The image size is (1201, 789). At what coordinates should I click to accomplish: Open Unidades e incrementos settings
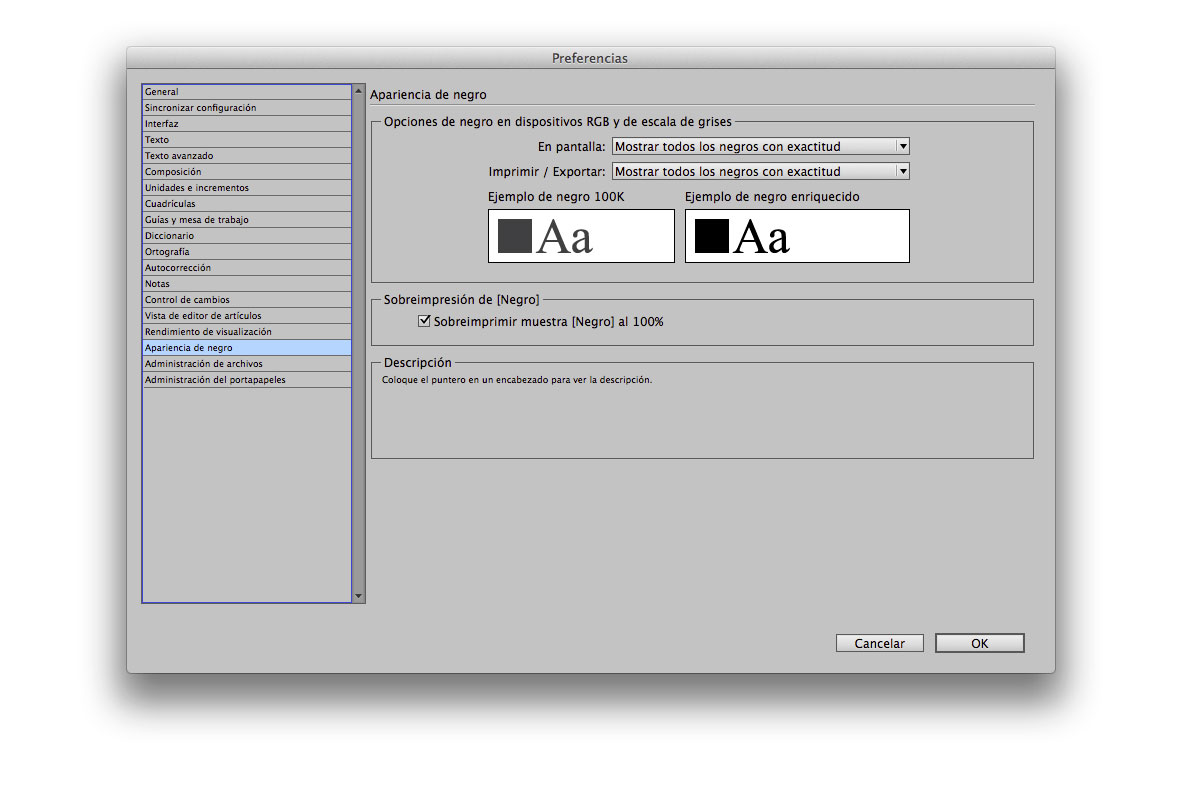point(247,188)
